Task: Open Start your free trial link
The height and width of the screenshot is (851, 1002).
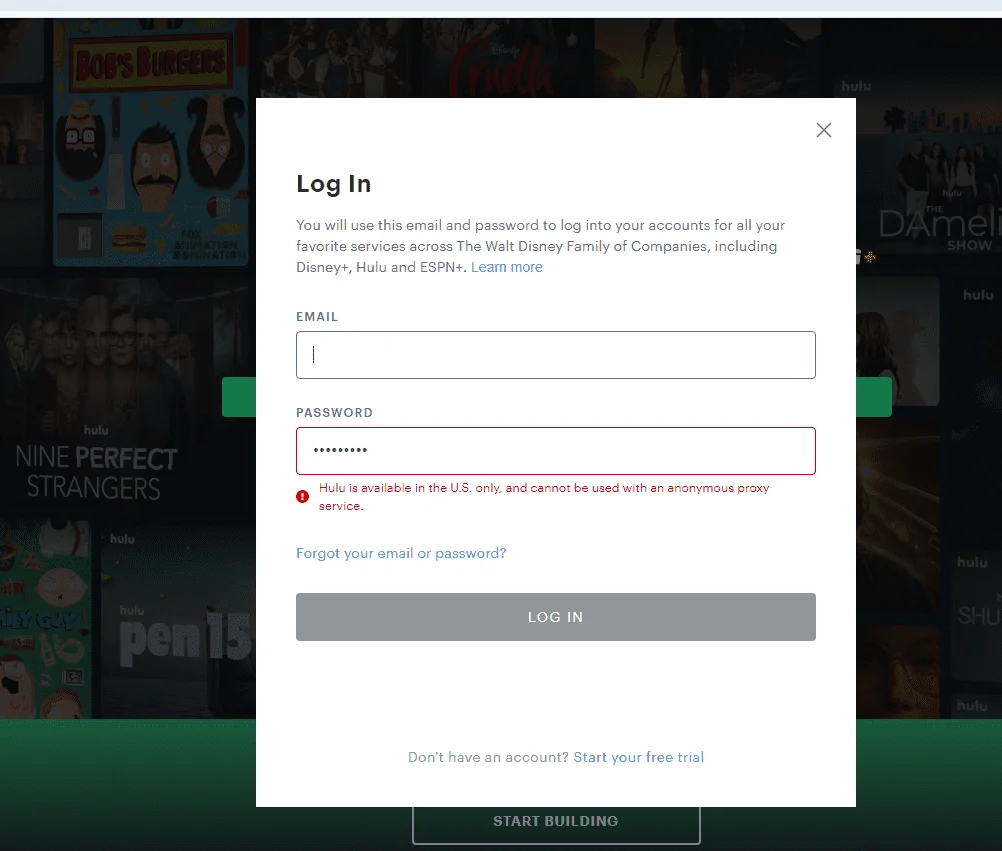Action: [x=638, y=757]
